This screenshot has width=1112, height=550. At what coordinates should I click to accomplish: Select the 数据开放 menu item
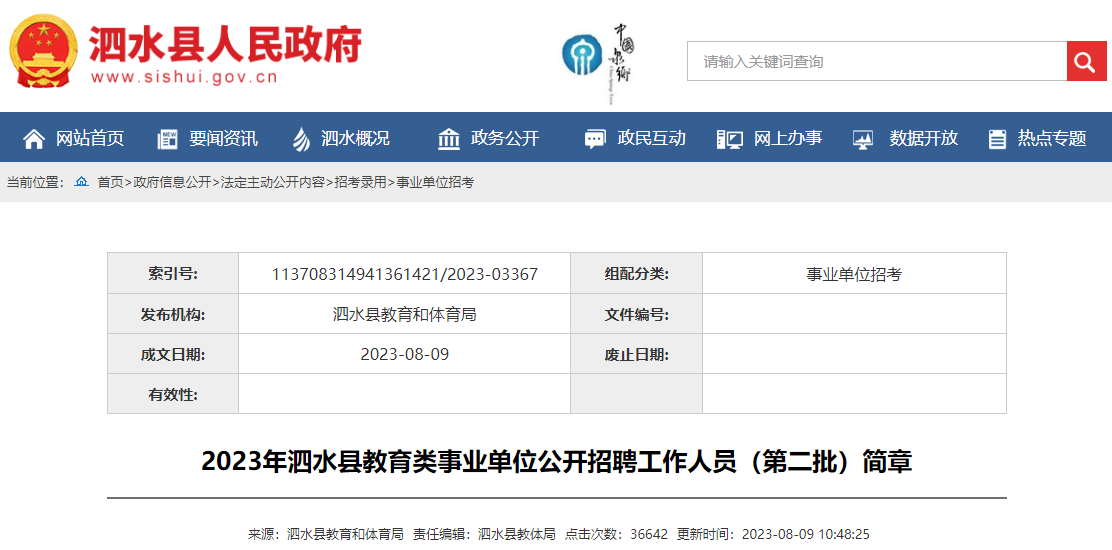[x=924, y=138]
